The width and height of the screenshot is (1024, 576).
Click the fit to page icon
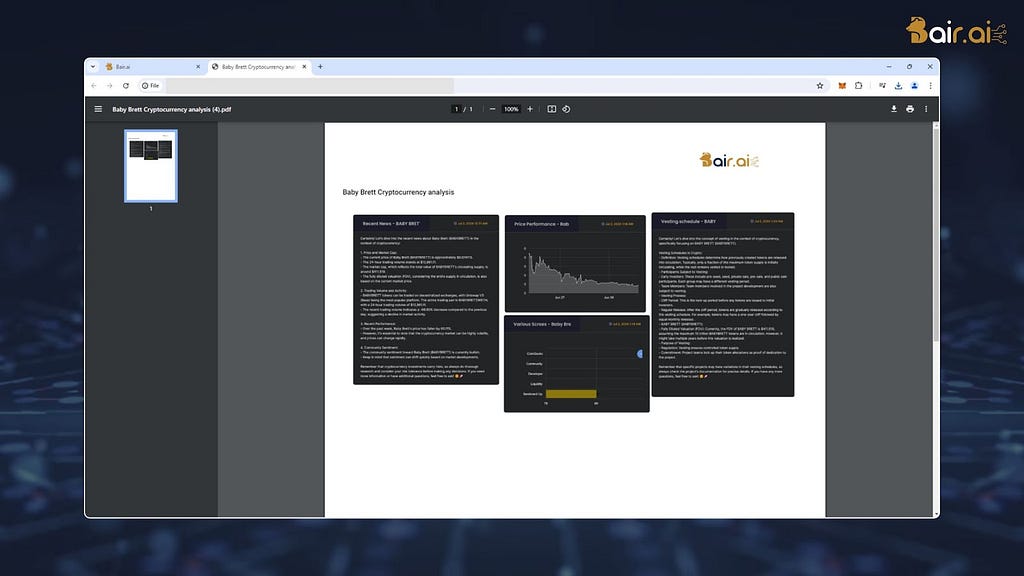(x=552, y=109)
